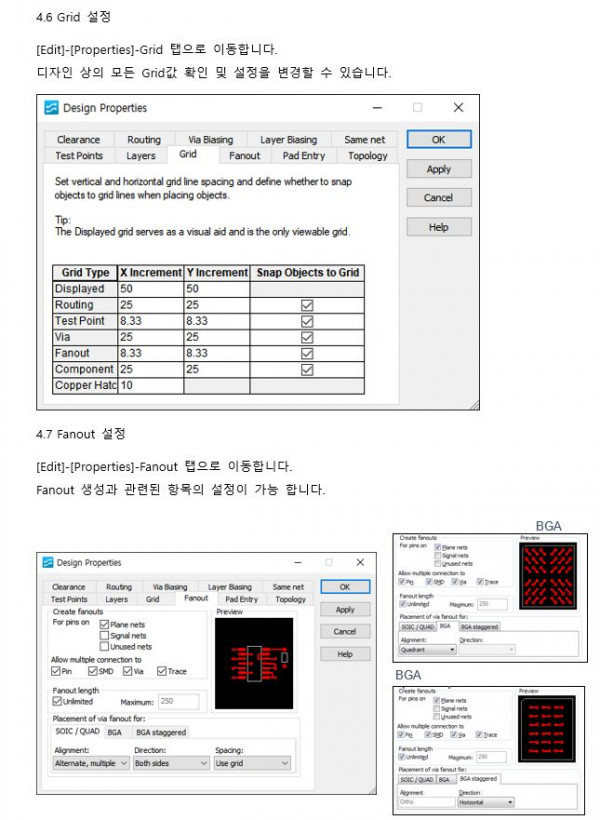Open Clearance tab in Grid dialog

point(78,140)
